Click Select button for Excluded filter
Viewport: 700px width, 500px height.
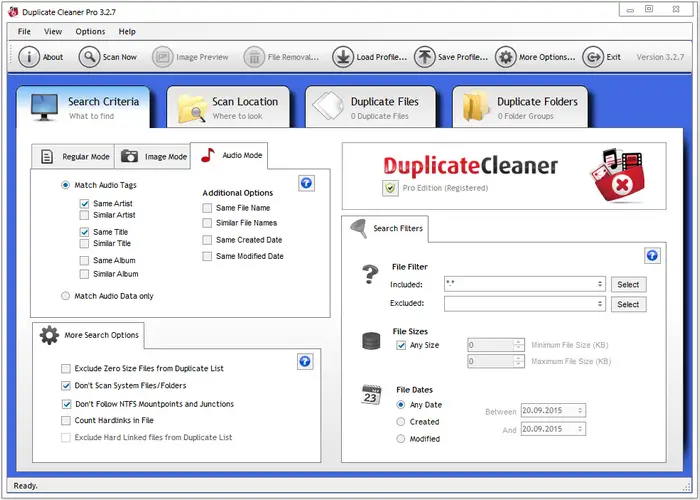pos(629,304)
